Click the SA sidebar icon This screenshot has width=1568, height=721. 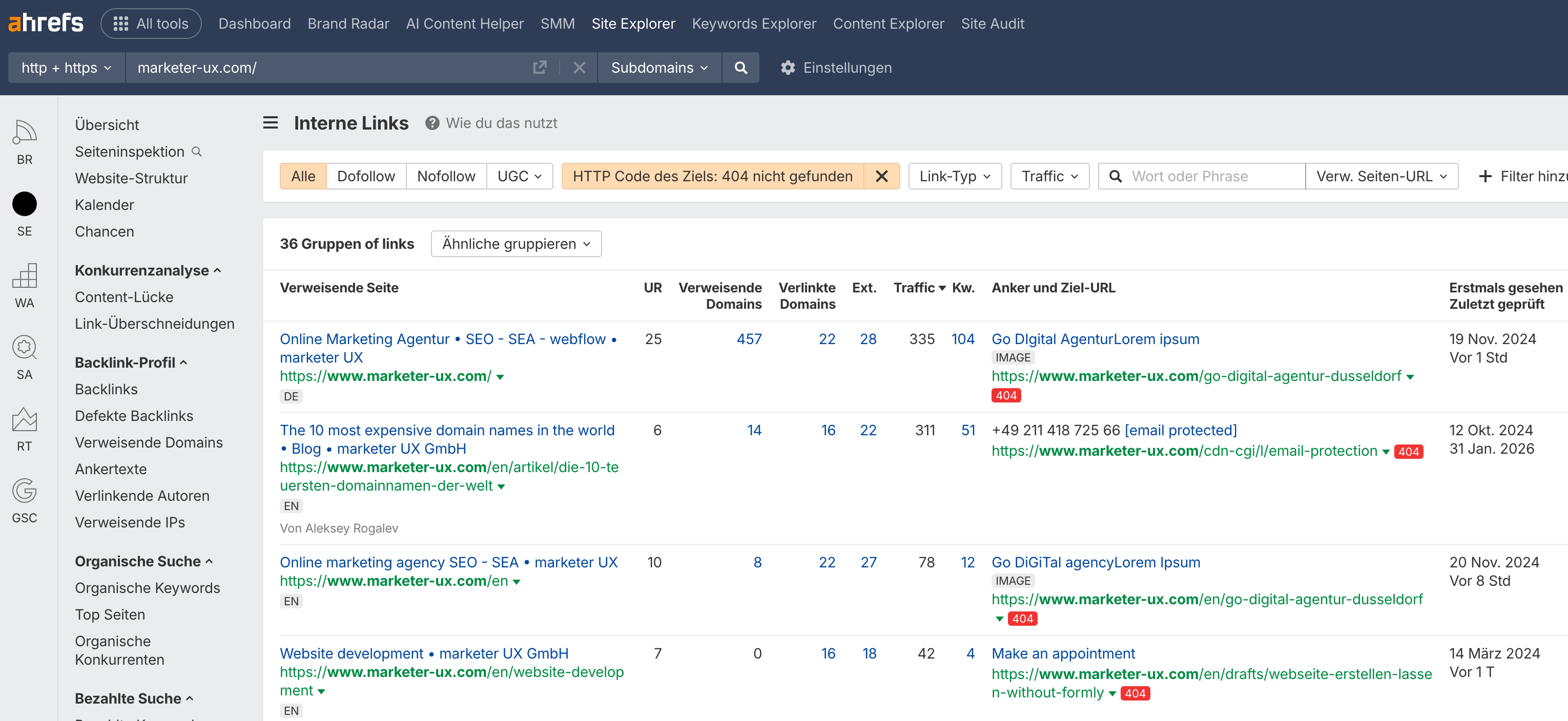tap(25, 347)
